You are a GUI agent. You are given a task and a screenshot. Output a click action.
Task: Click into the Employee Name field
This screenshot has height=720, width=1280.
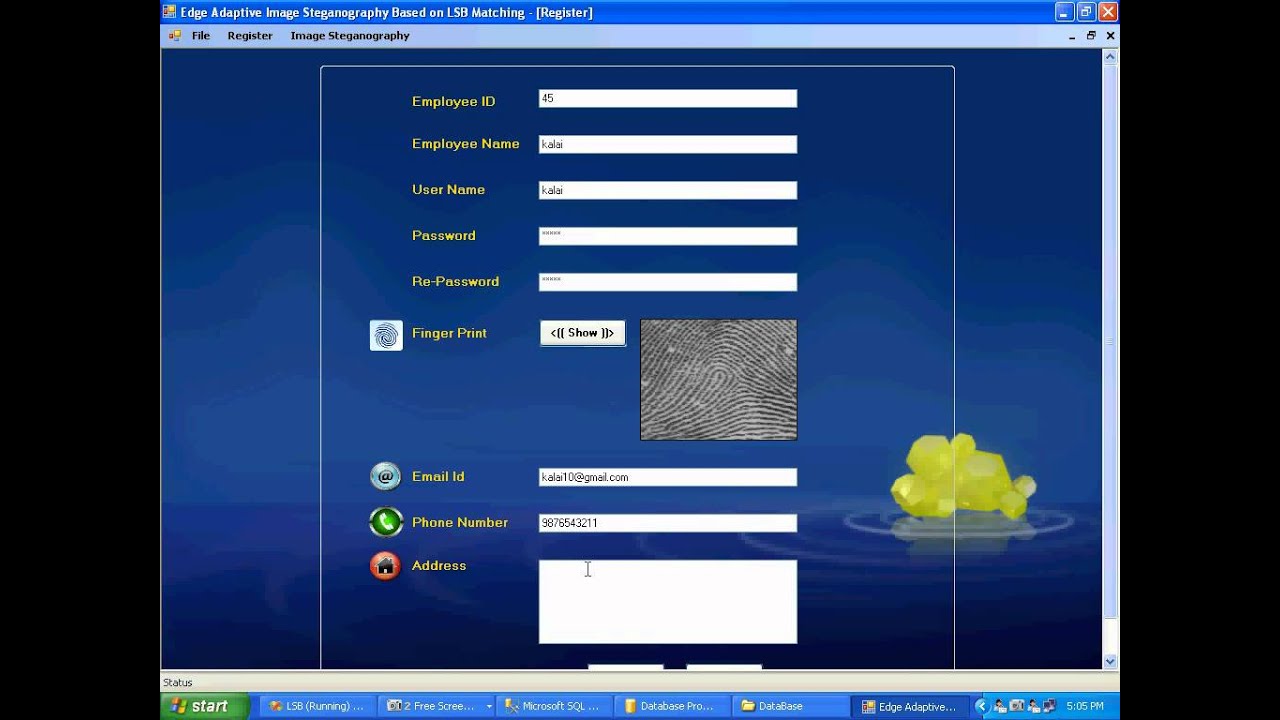coord(668,144)
